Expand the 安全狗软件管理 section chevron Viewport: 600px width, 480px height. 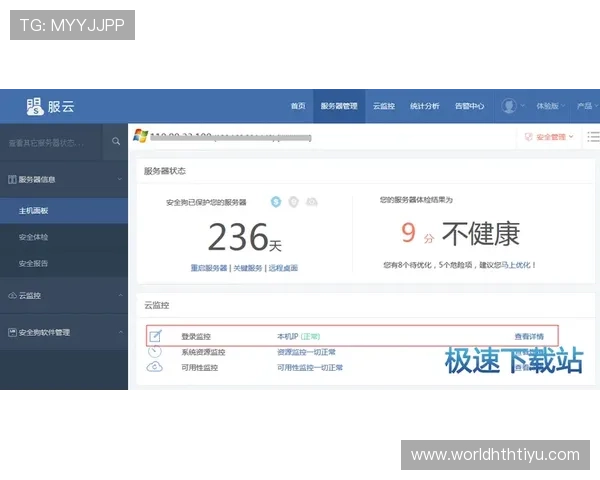click(121, 332)
